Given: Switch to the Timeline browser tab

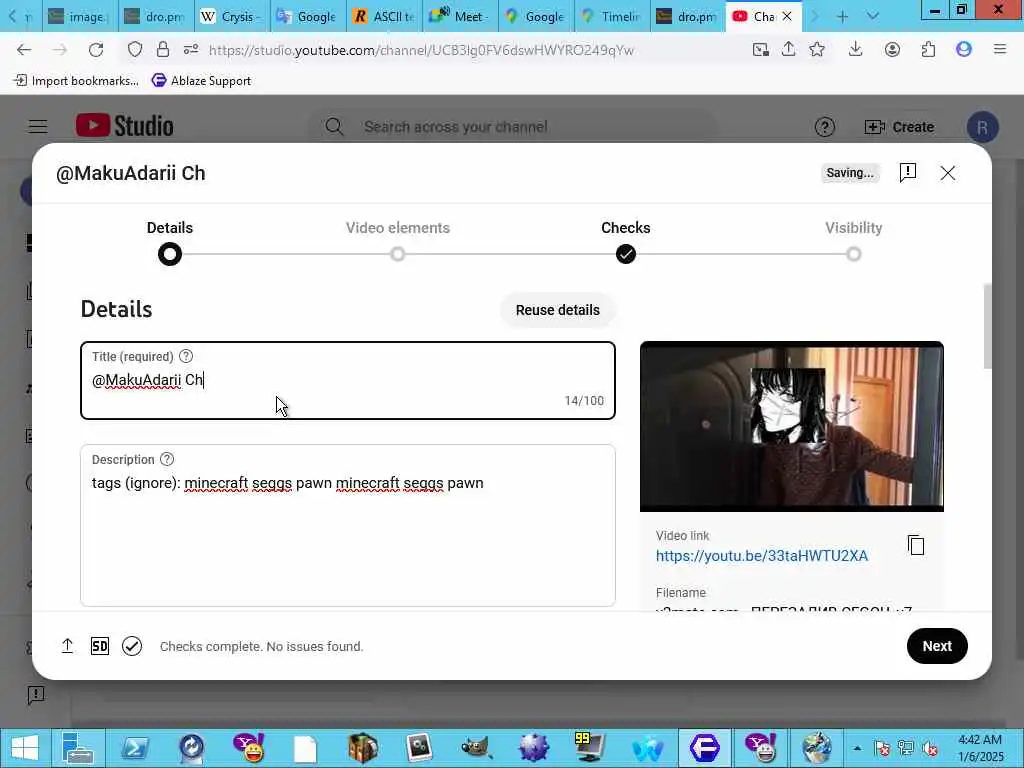Looking at the screenshot, I should click(x=613, y=16).
